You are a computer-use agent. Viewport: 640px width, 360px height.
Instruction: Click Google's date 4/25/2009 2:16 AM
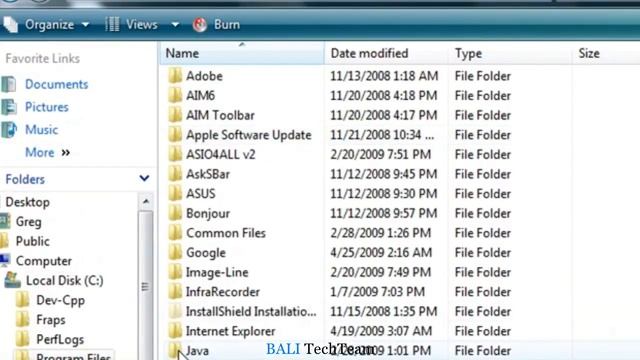pyautogui.click(x=381, y=253)
